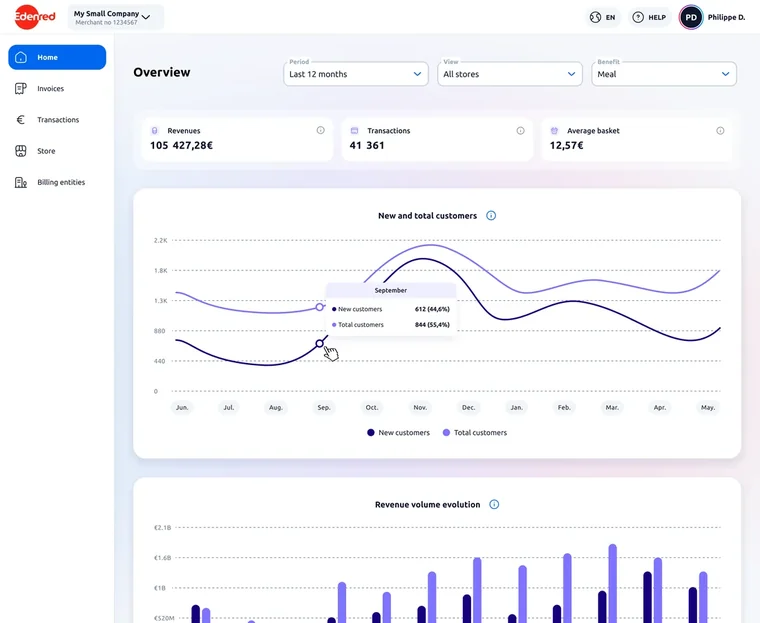Click the Transactions card icon
The width and height of the screenshot is (760, 623).
(x=354, y=130)
